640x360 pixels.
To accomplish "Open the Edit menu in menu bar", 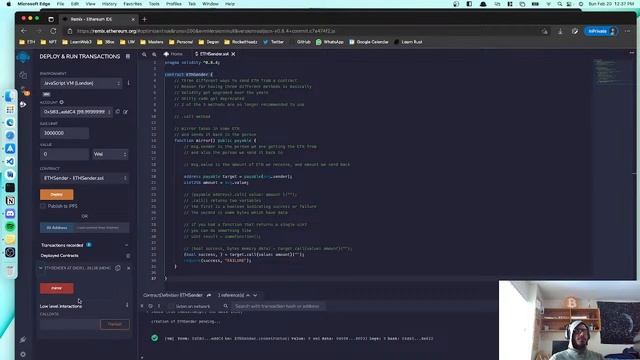I will tap(75, 4).
